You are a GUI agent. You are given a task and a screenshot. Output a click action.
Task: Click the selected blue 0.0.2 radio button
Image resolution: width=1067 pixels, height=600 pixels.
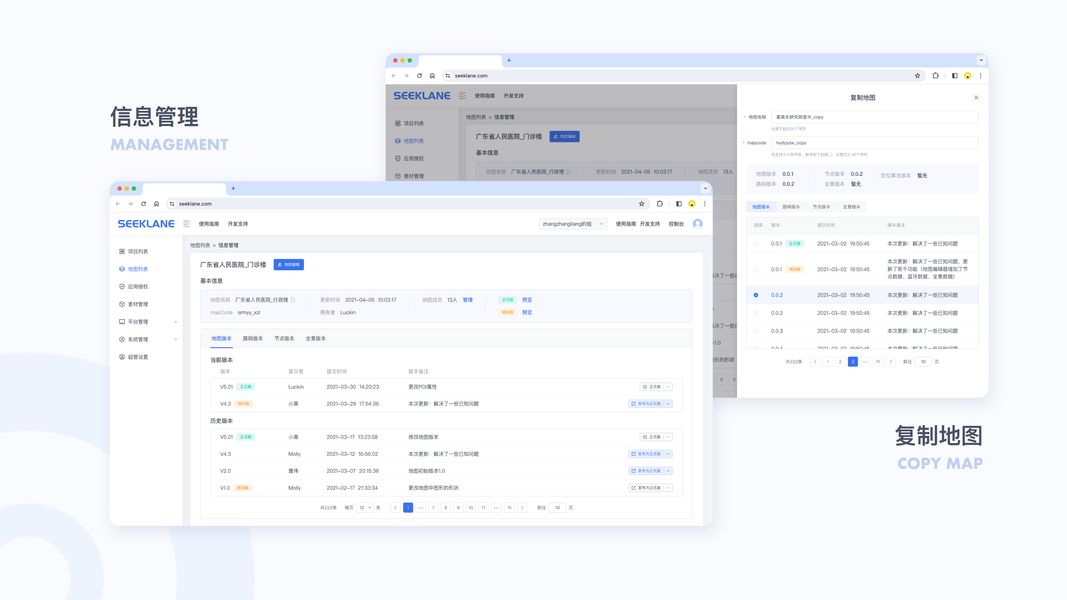pyautogui.click(x=756, y=295)
